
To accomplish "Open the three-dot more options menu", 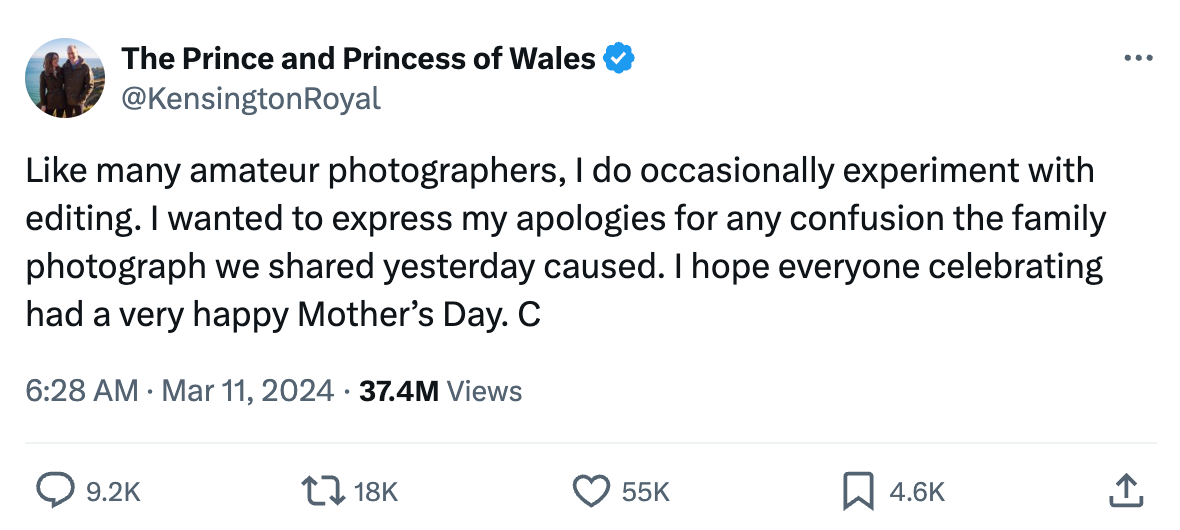I will pyautogui.click(x=1138, y=59).
